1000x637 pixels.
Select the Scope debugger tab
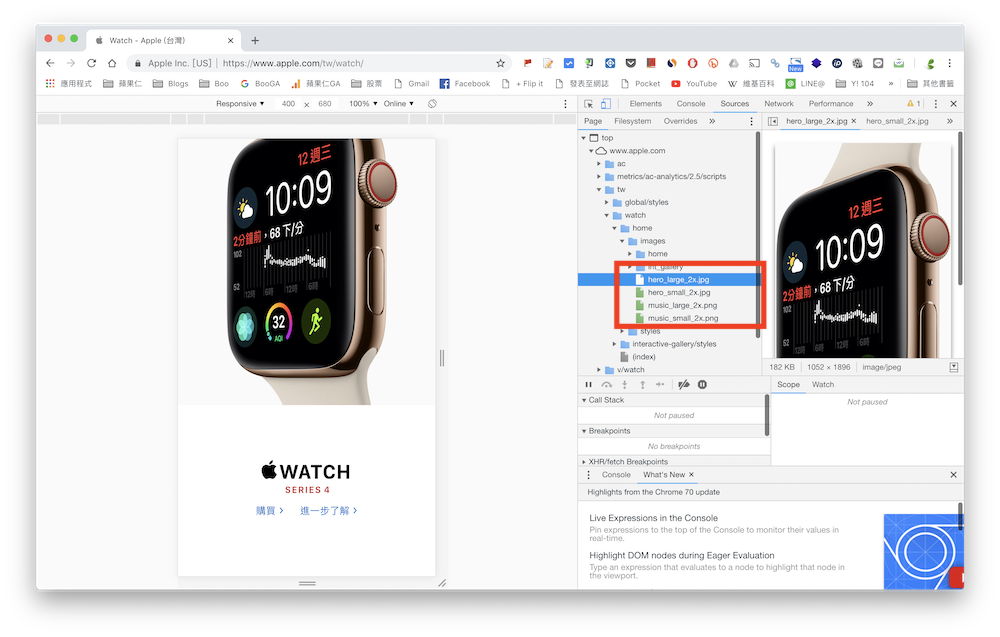[788, 384]
